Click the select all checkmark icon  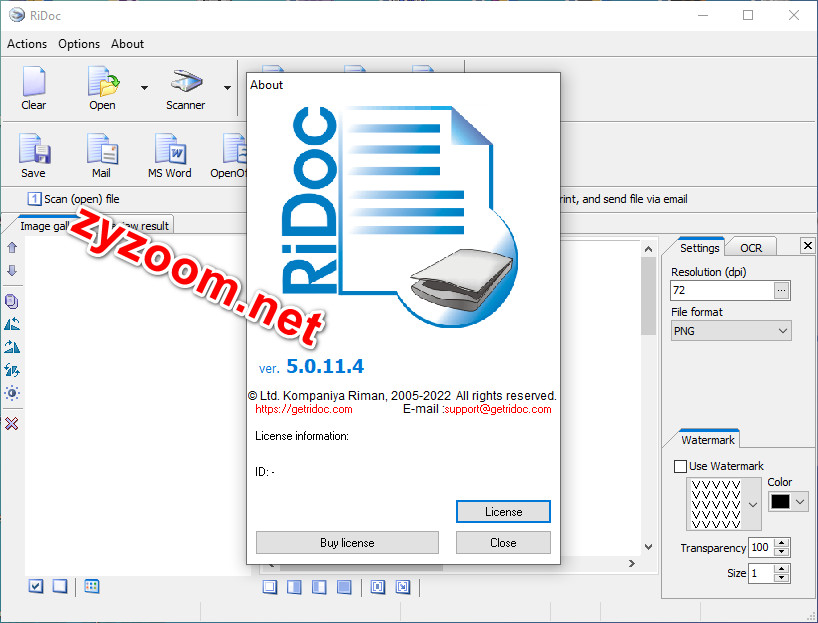coord(35,586)
